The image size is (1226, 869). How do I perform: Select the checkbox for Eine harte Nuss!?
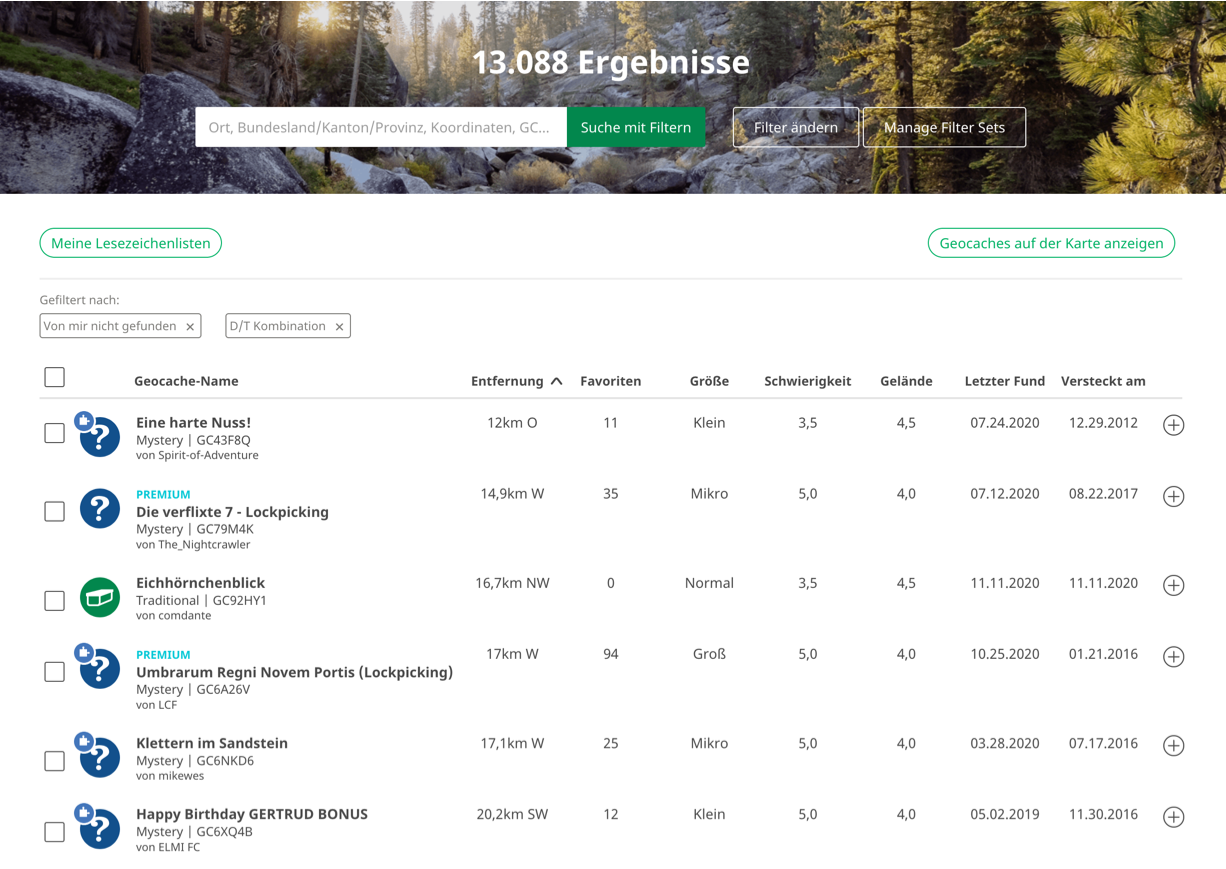[55, 433]
